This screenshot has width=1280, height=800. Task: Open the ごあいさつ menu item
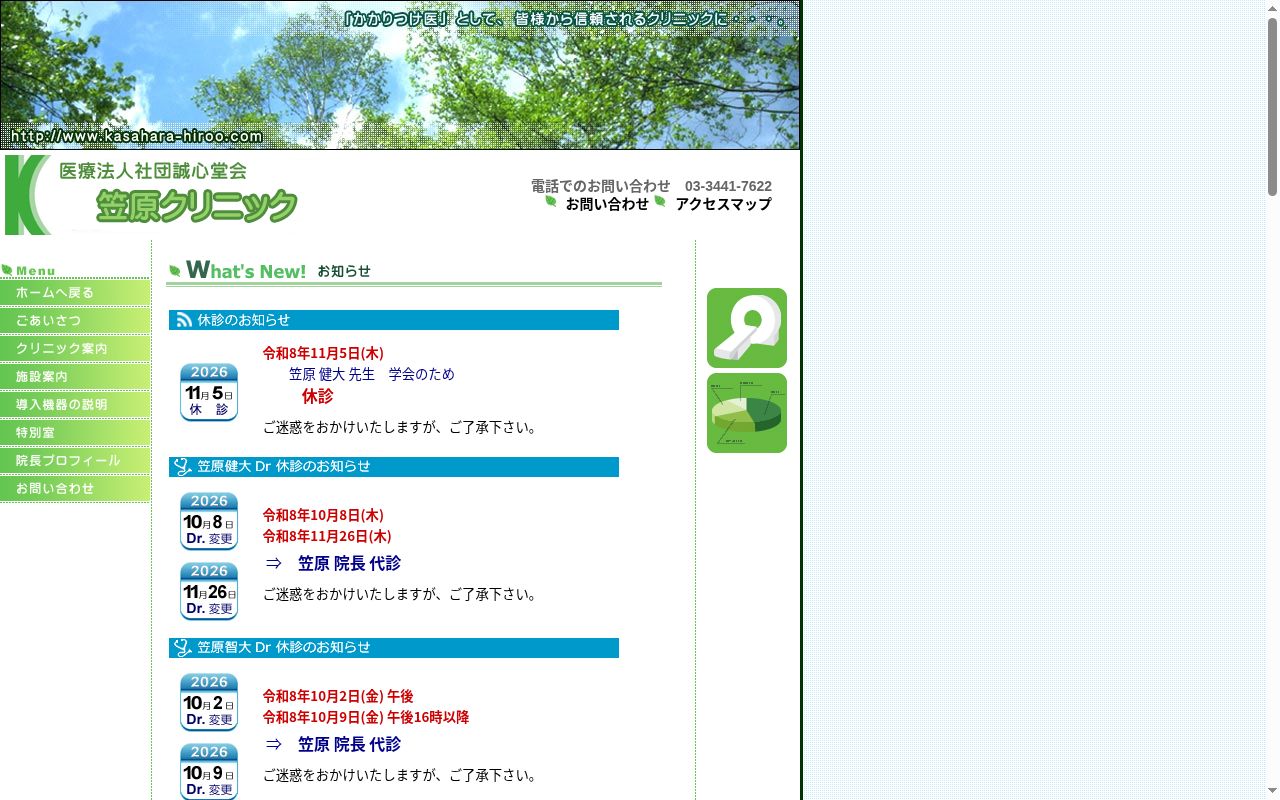[75, 321]
